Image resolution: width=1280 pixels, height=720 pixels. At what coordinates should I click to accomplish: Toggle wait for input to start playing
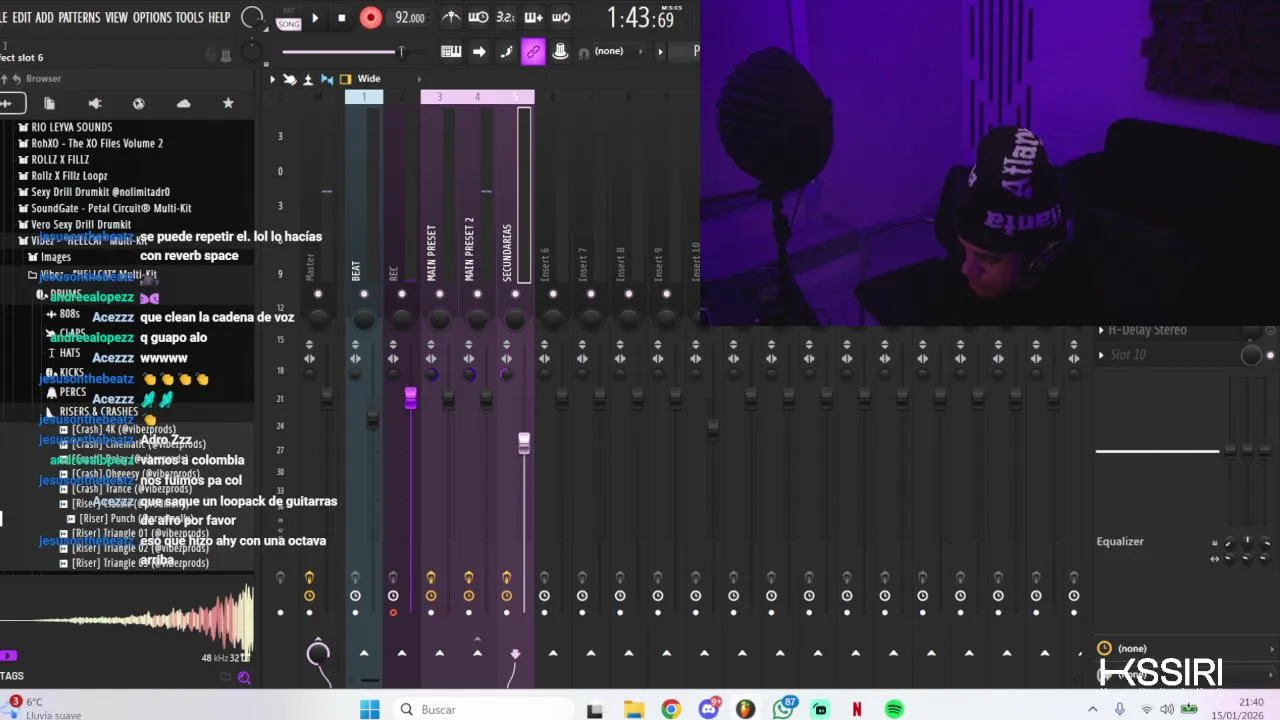point(479,17)
